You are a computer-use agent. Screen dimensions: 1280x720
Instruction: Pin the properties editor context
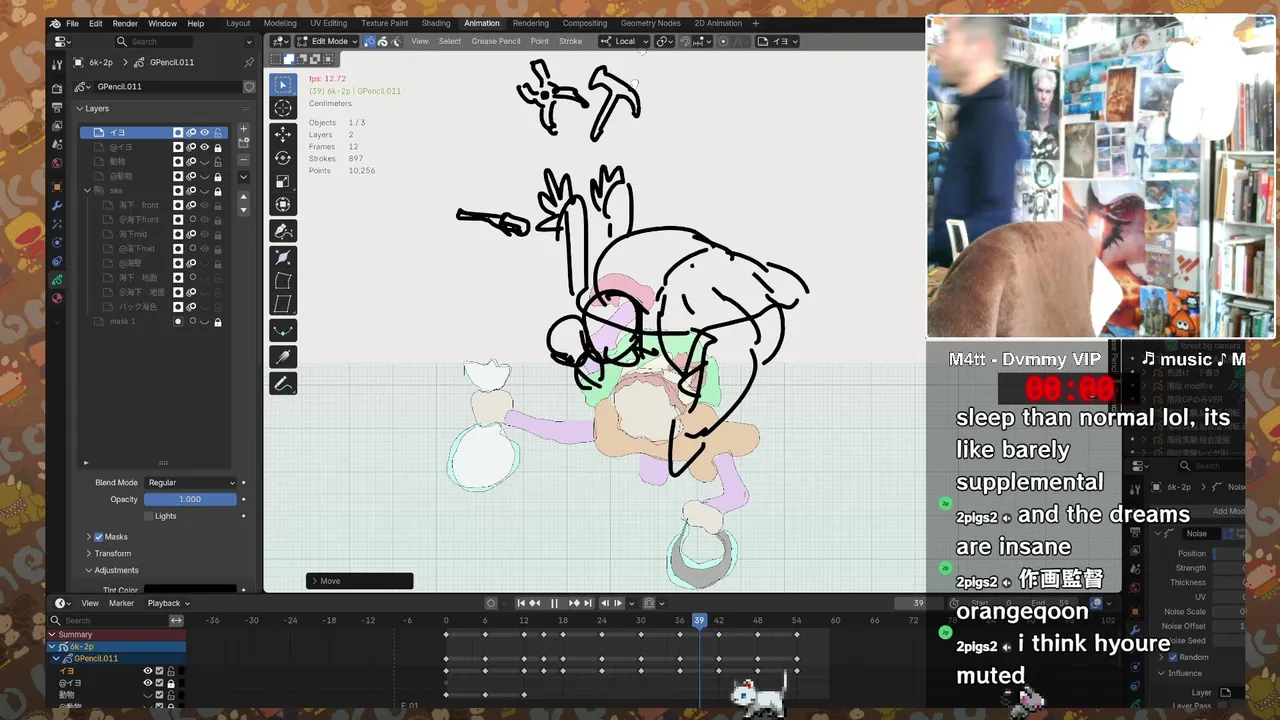click(x=249, y=62)
